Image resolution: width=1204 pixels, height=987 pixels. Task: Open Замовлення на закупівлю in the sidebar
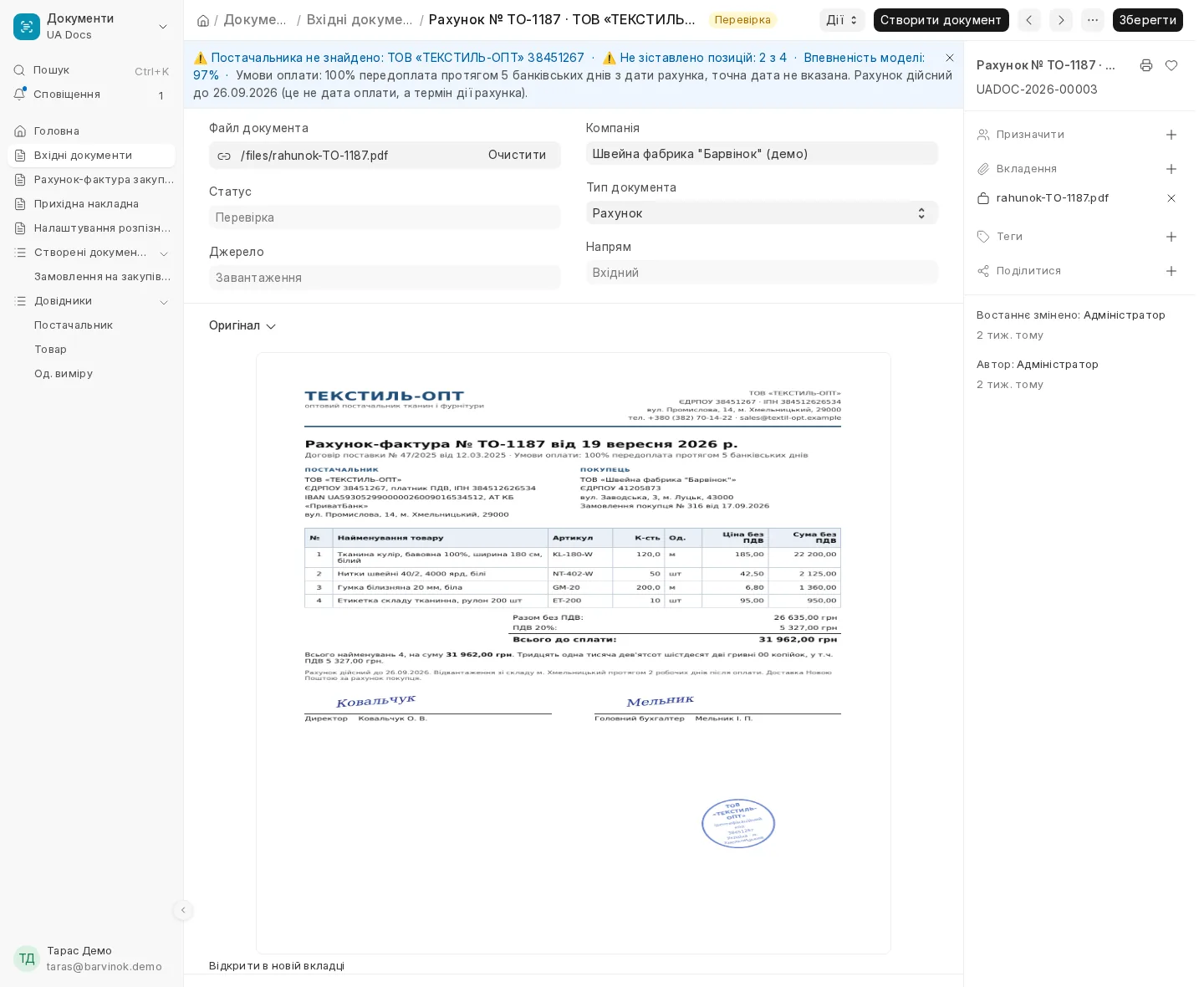click(92, 277)
